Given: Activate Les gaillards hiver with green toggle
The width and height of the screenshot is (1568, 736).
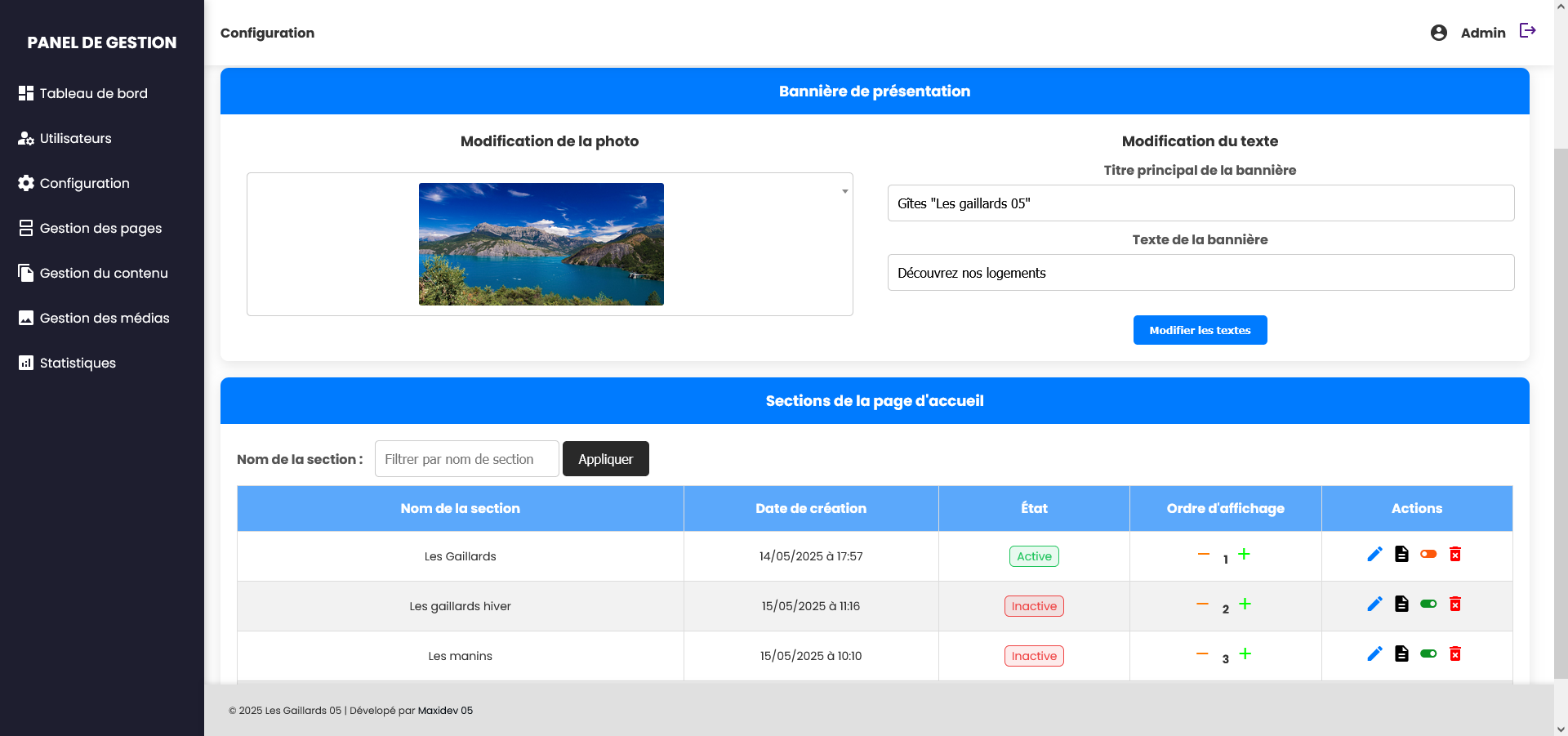Looking at the screenshot, I should pos(1428,604).
